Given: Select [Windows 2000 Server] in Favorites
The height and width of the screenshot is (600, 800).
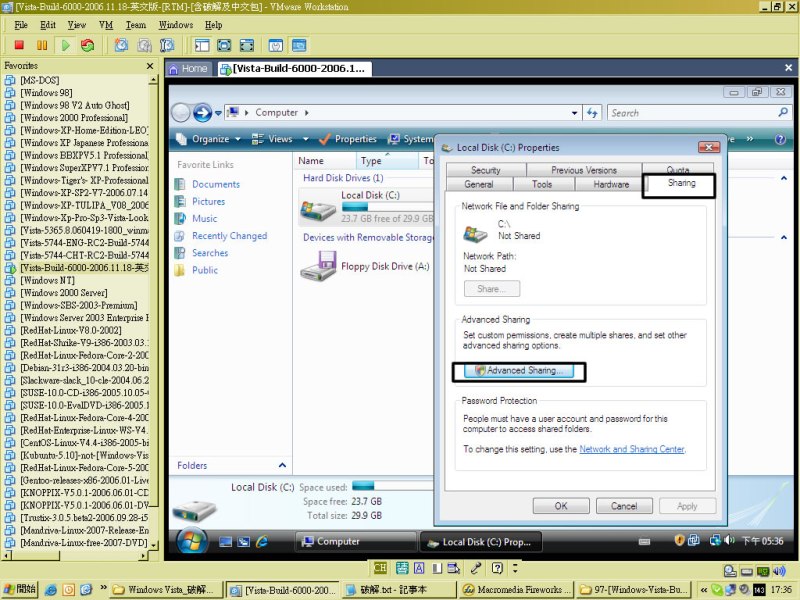Looking at the screenshot, I should tap(64, 293).
